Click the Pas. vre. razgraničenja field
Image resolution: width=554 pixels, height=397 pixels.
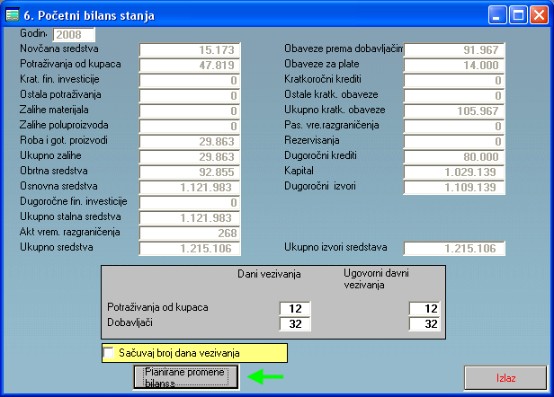coord(454,126)
